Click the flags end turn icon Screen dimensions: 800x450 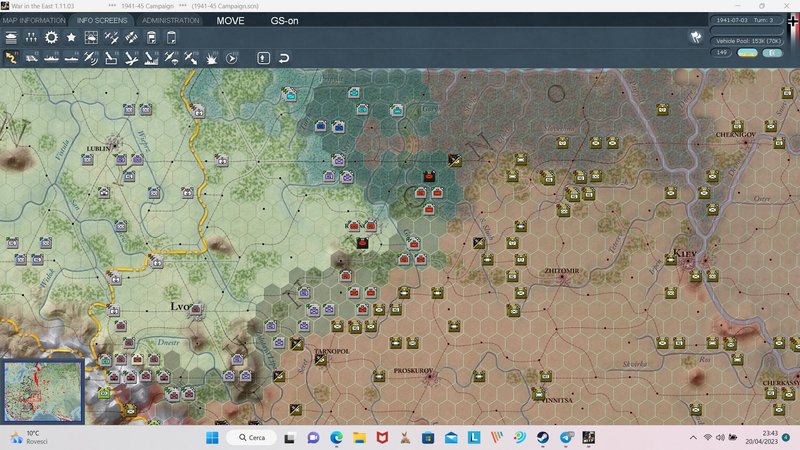(x=696, y=37)
